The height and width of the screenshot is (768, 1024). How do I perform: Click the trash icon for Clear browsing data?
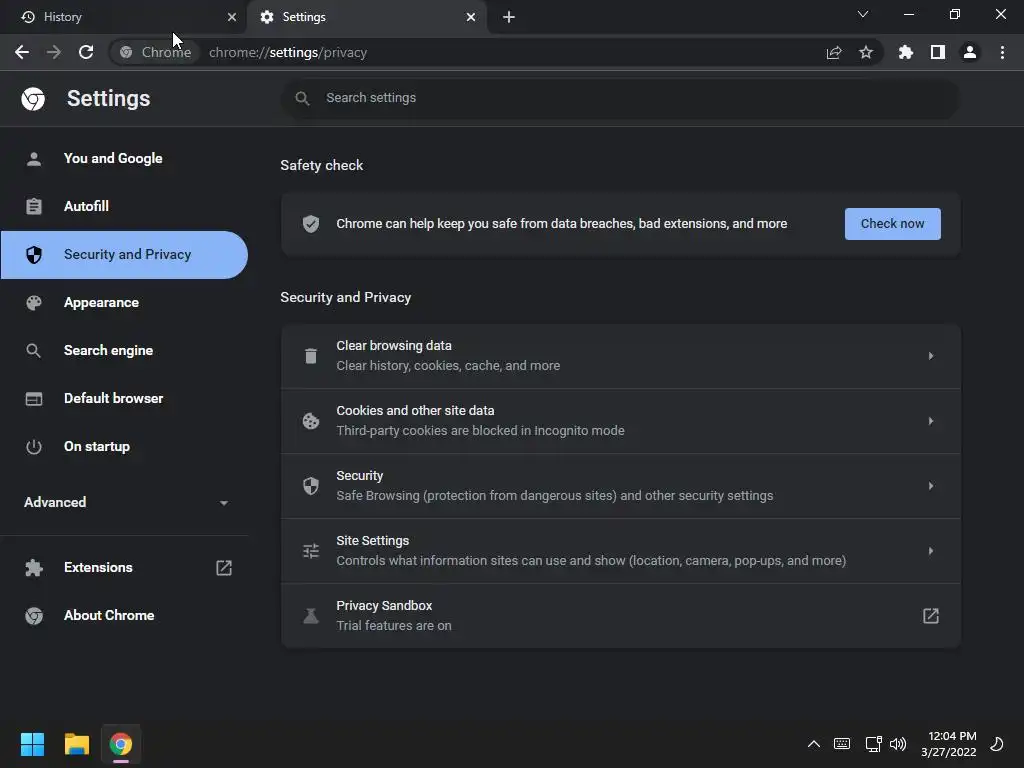(x=311, y=356)
